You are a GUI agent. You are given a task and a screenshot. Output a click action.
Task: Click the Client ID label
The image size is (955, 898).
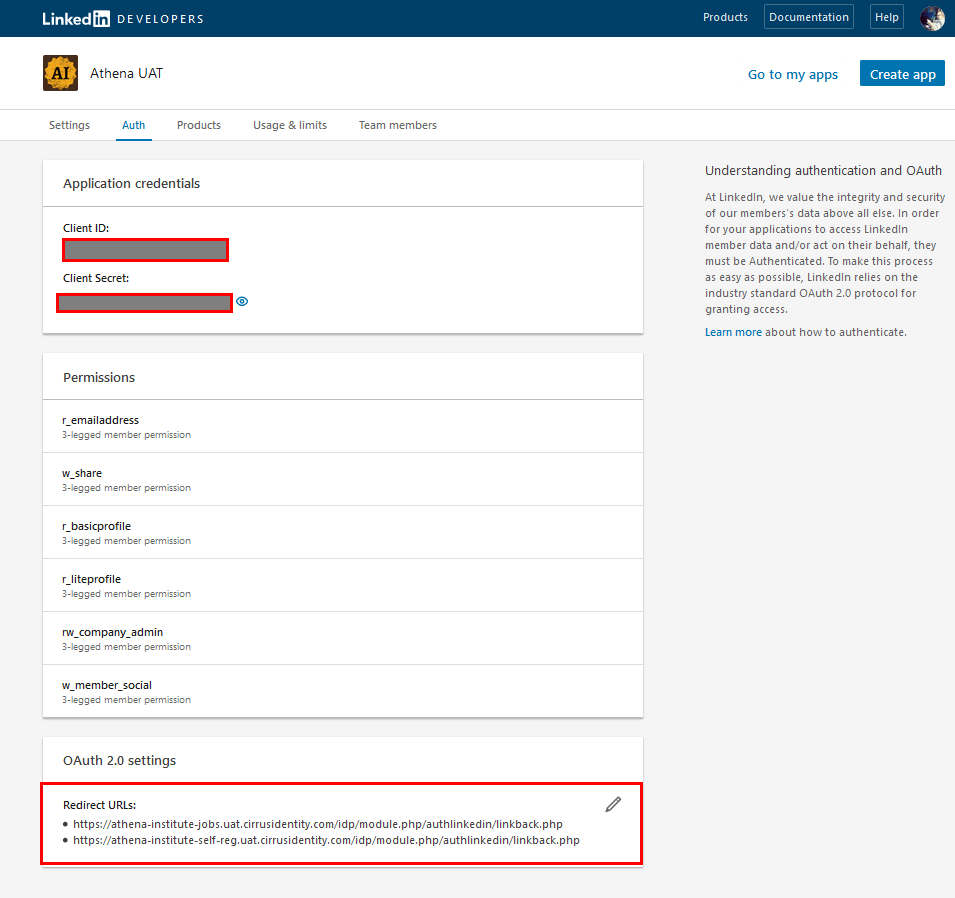[86, 228]
